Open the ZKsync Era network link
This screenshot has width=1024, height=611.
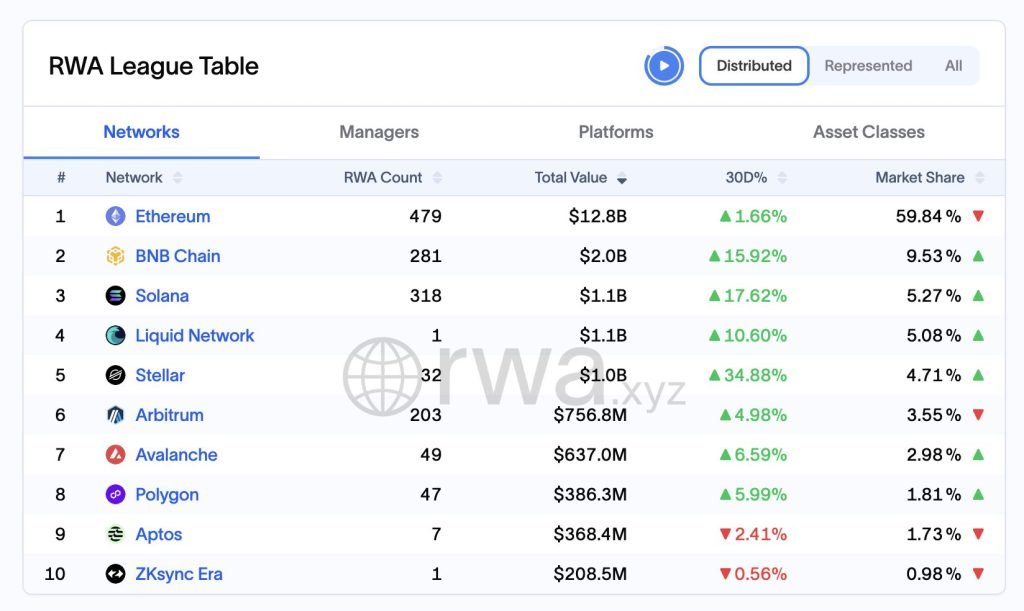[179, 574]
